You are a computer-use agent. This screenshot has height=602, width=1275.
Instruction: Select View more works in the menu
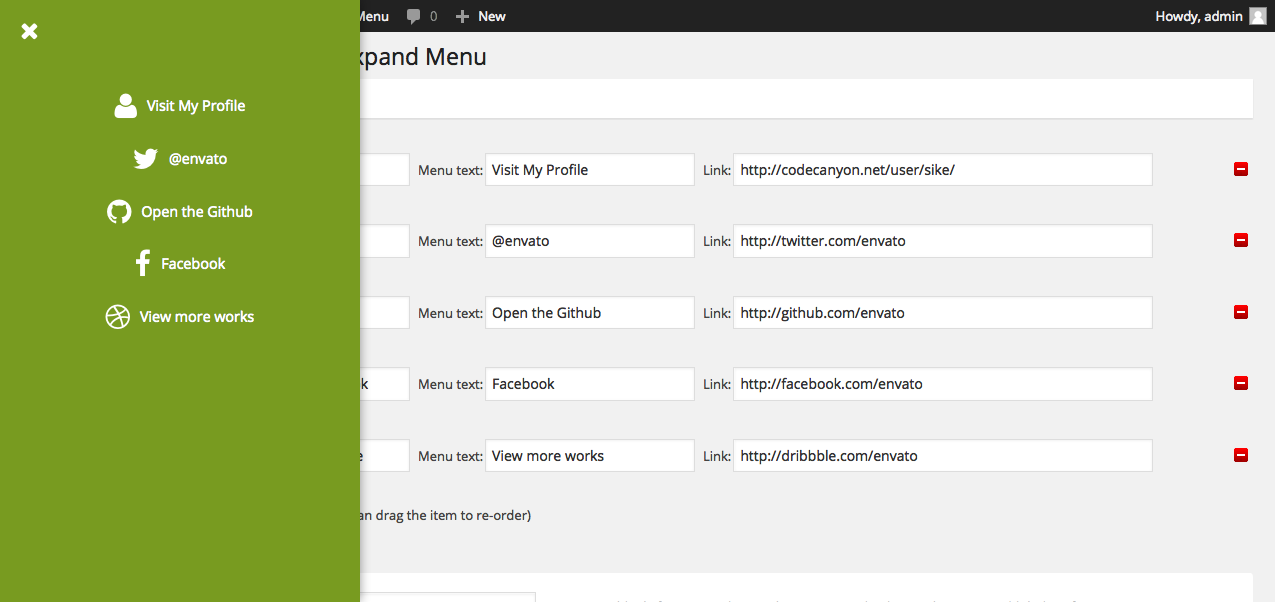196,316
